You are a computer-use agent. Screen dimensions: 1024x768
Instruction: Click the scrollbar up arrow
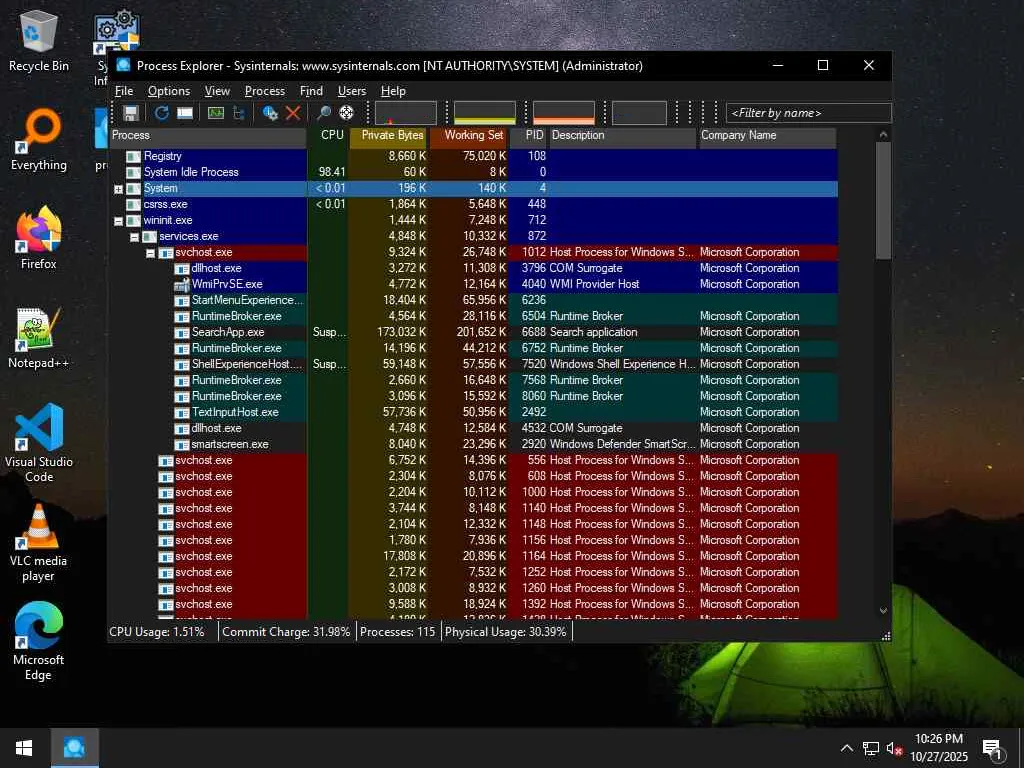tap(883, 135)
